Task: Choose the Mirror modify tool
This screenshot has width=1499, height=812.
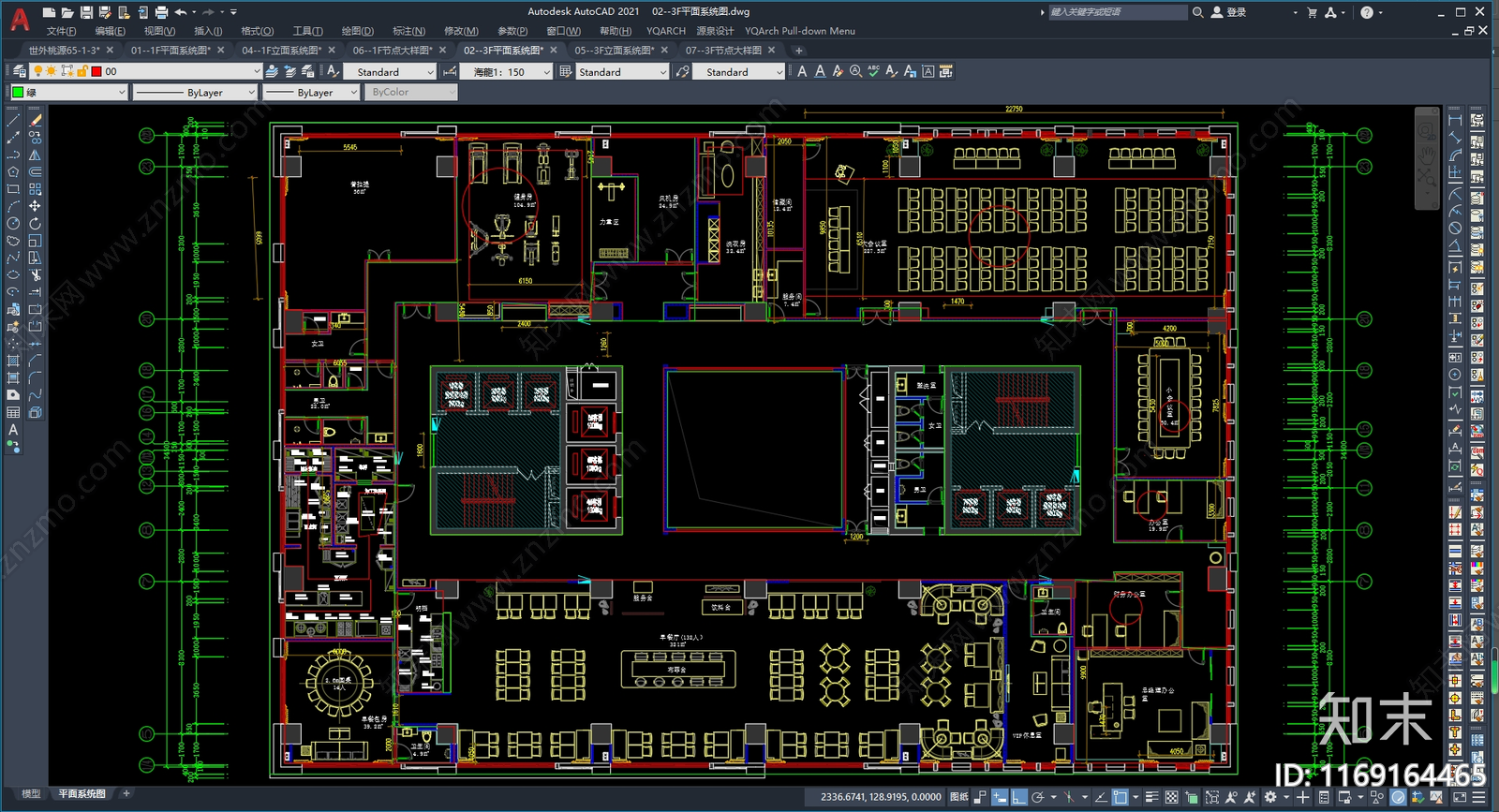Action: [35, 154]
